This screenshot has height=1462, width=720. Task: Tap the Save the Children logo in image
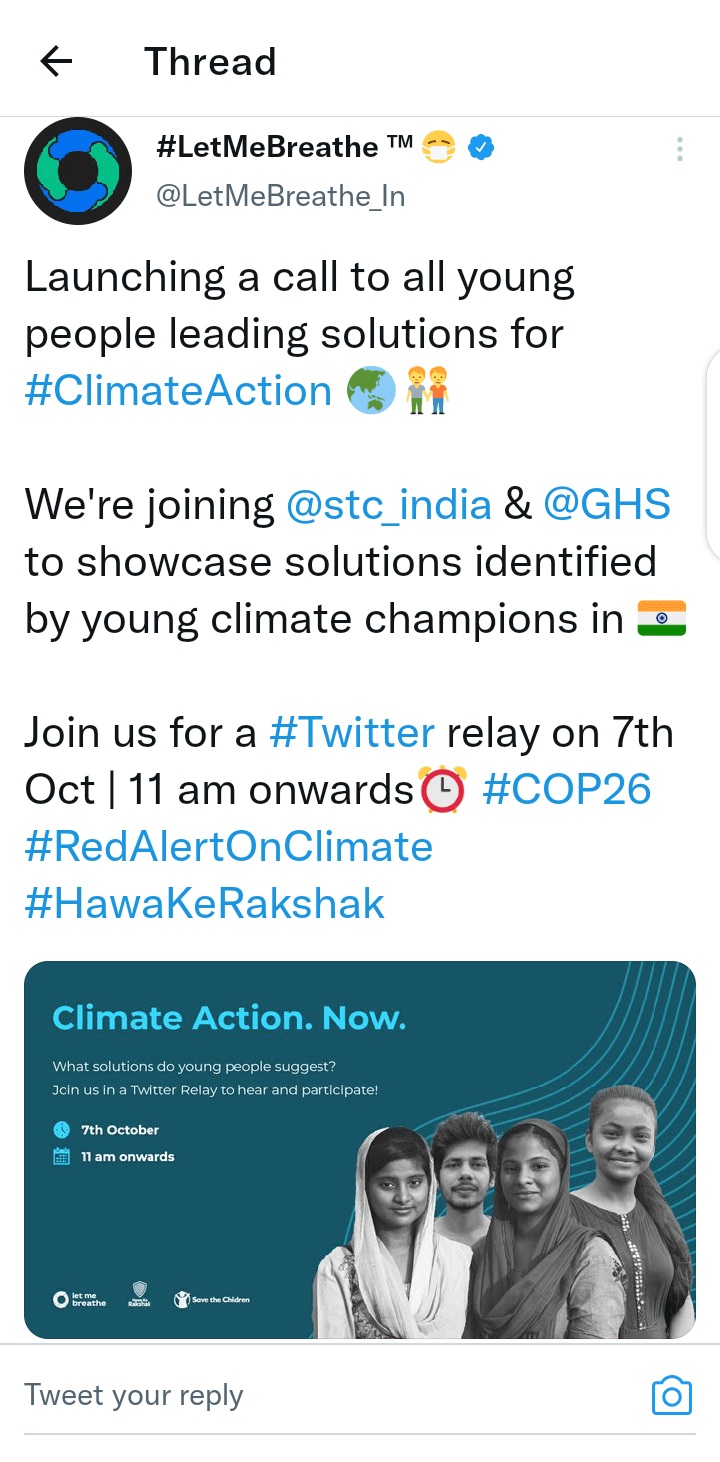point(212,1299)
